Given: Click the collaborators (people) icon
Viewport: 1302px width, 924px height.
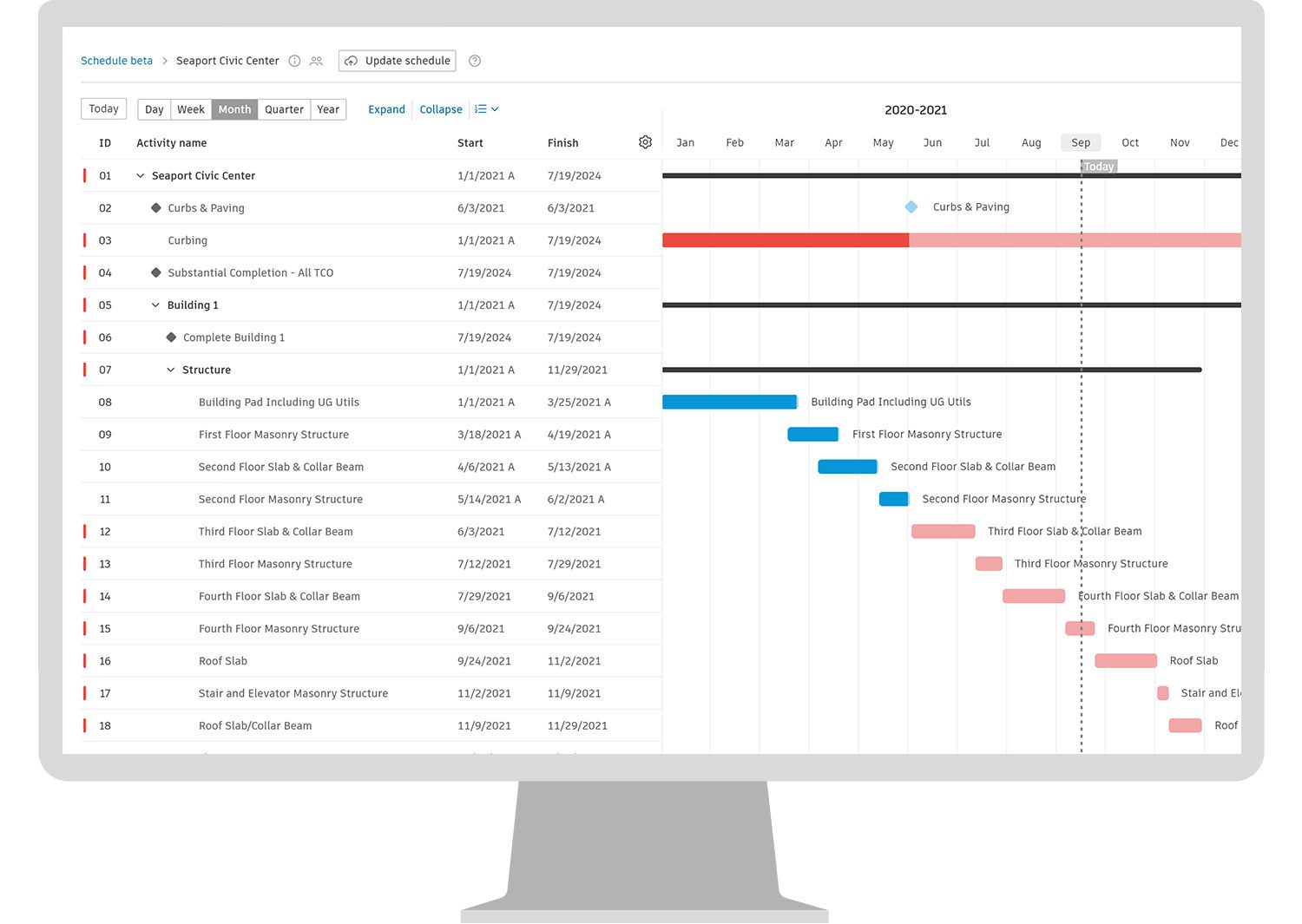Looking at the screenshot, I should coord(316,61).
